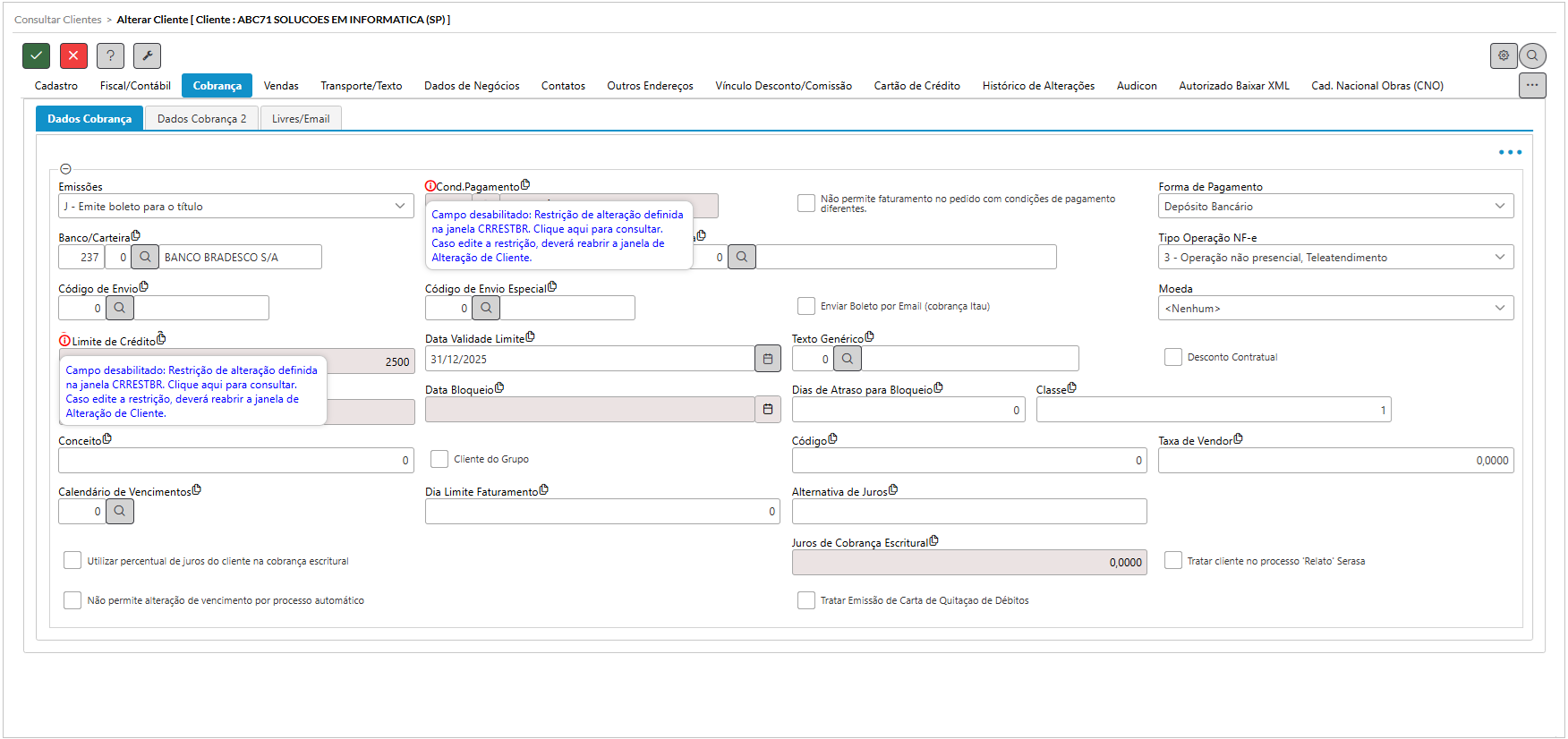Open help with the question mark icon
1568x739 pixels.
(x=110, y=55)
